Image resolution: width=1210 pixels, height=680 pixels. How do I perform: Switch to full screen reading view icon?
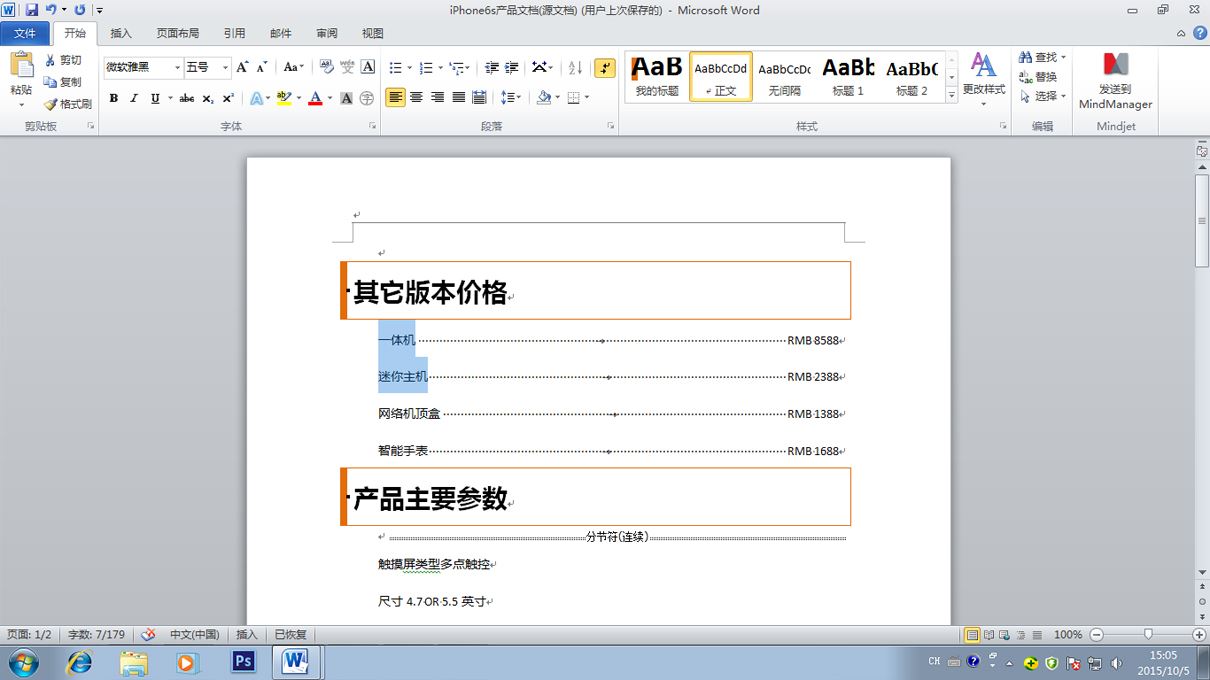coord(988,635)
